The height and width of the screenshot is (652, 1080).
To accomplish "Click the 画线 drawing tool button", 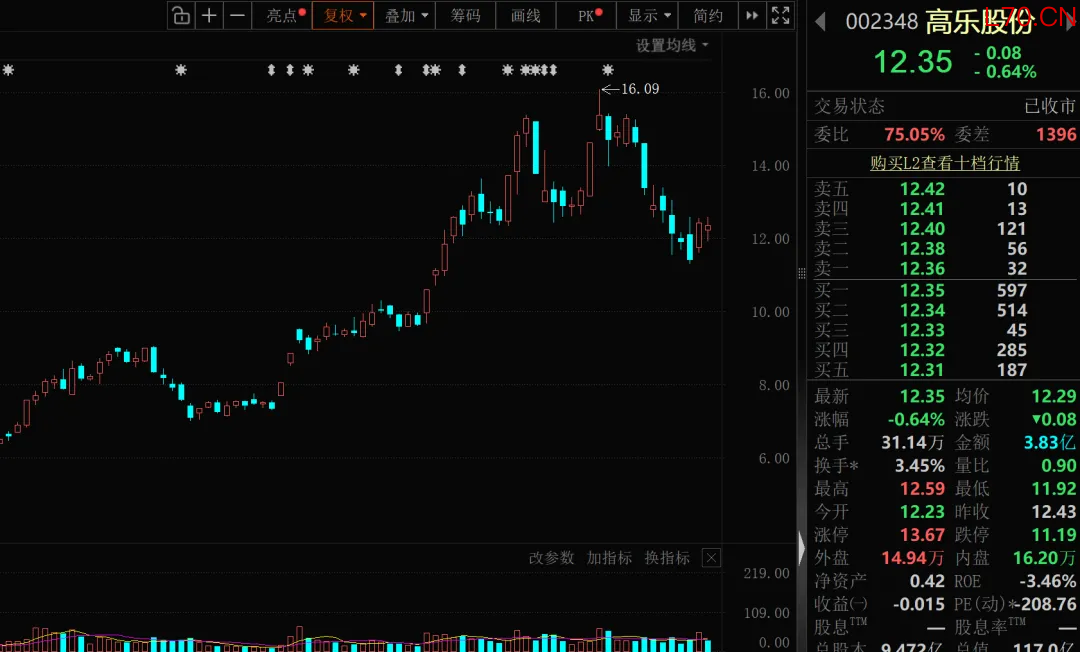I will [526, 15].
